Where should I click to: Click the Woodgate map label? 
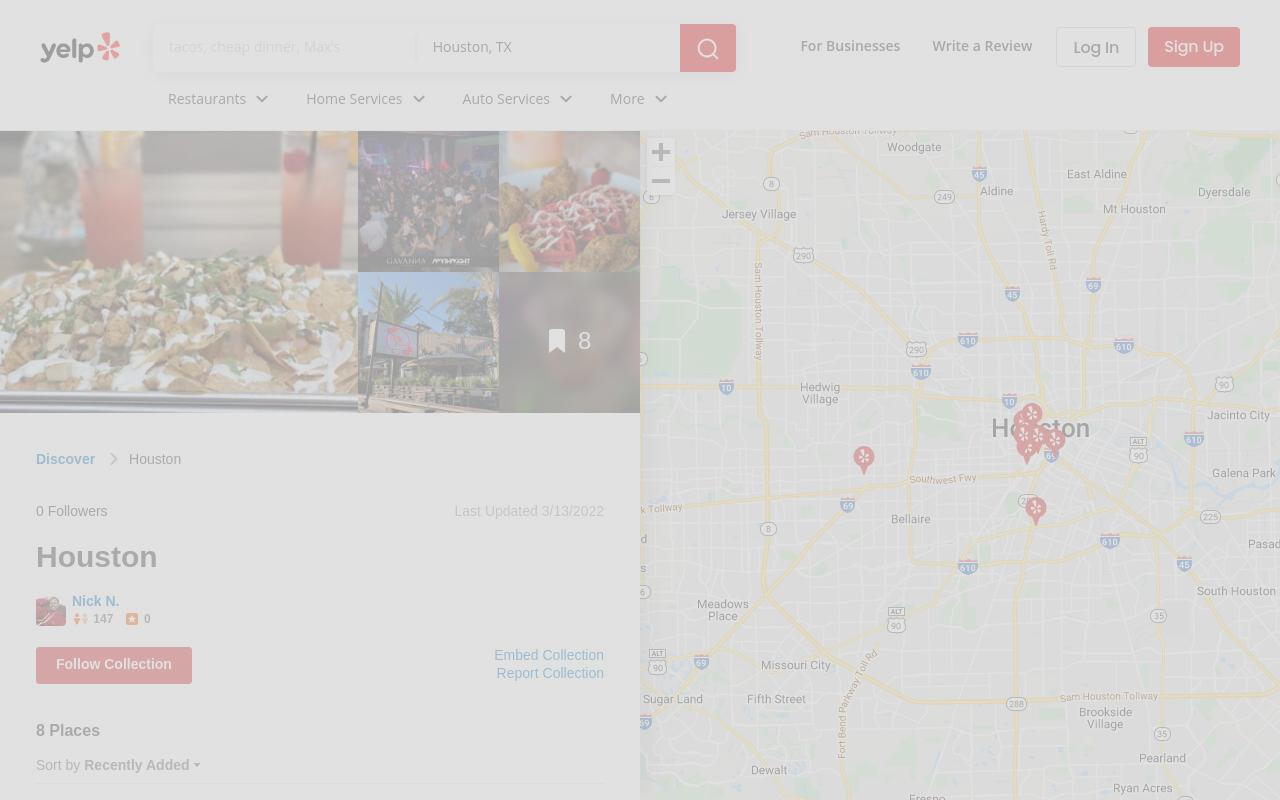pos(914,147)
